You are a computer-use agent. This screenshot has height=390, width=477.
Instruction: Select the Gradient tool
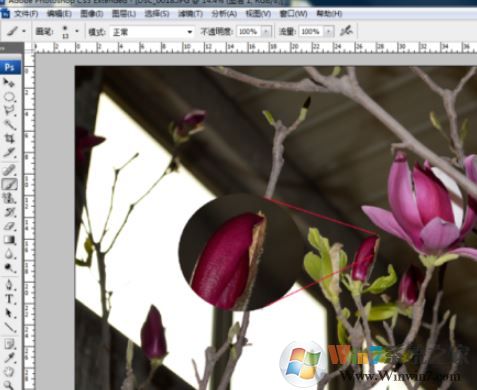point(9,240)
